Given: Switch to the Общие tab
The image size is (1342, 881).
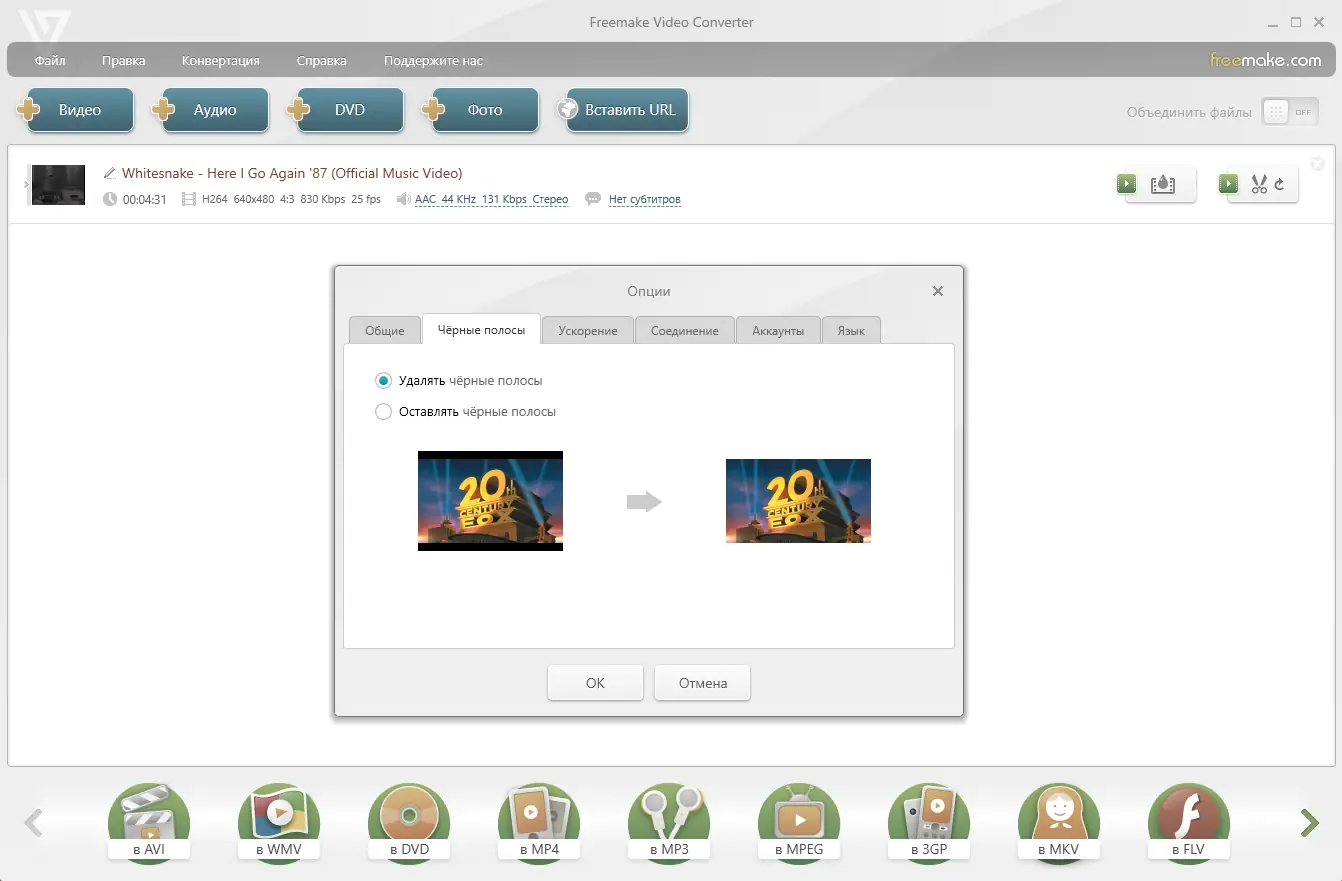Looking at the screenshot, I should click(x=385, y=330).
